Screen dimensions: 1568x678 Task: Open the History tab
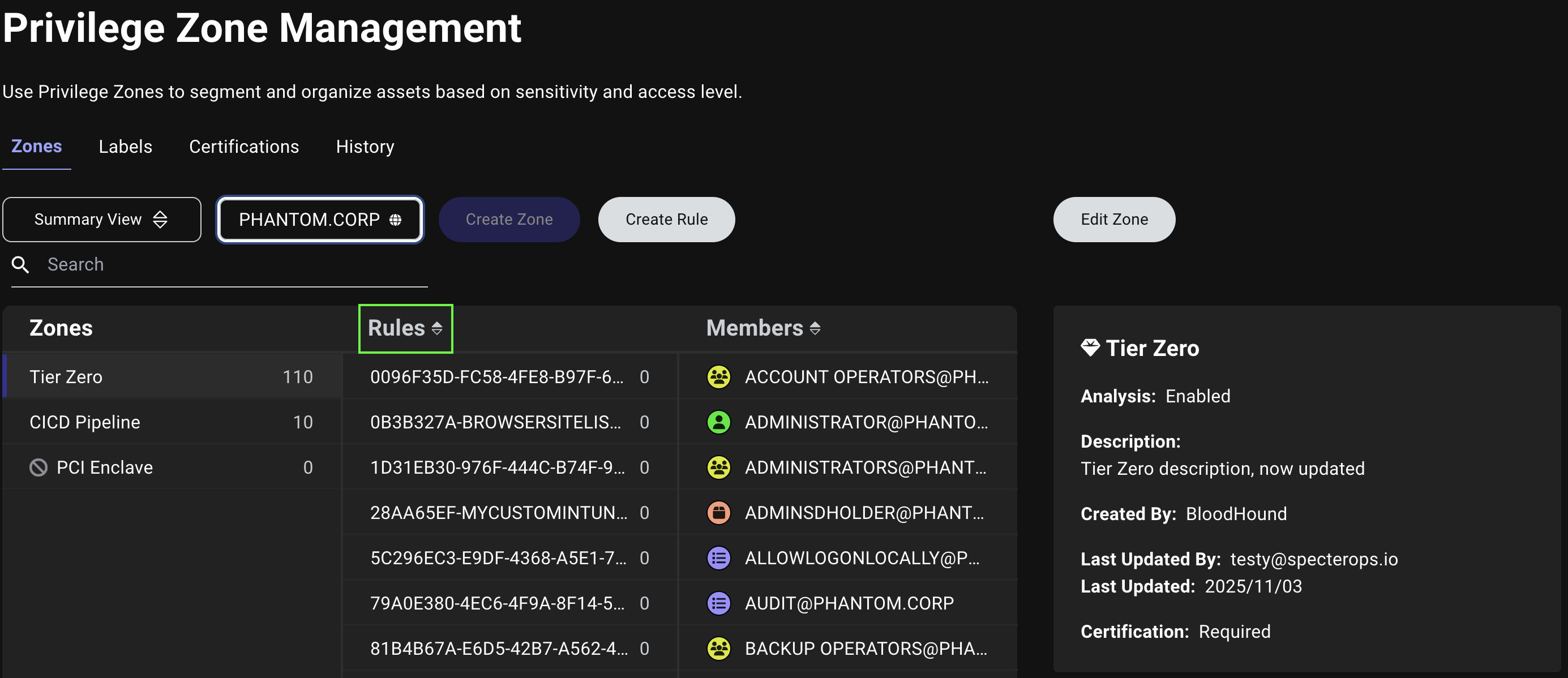365,146
